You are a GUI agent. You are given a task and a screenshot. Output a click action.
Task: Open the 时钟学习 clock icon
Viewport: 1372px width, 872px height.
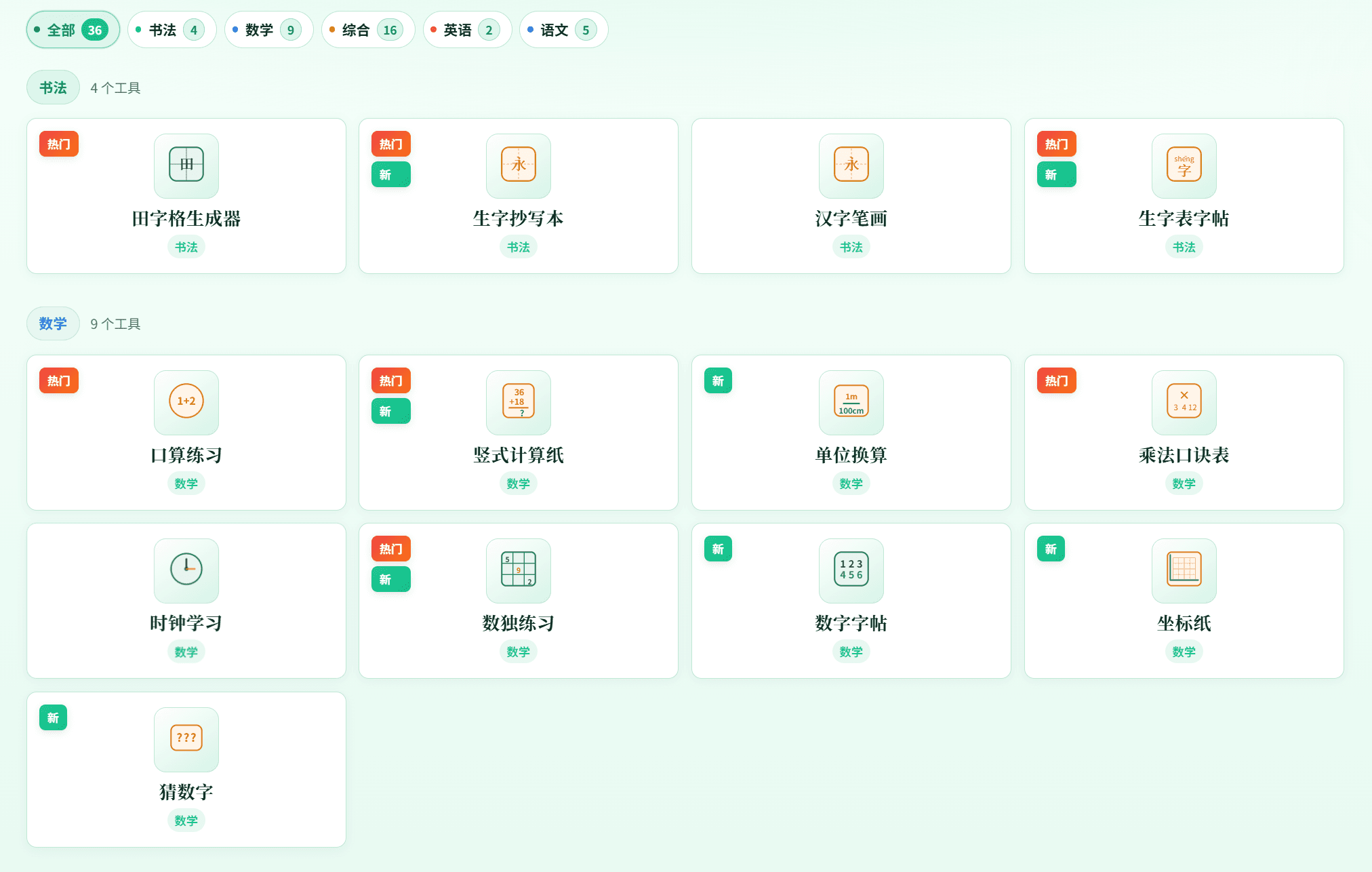(186, 570)
